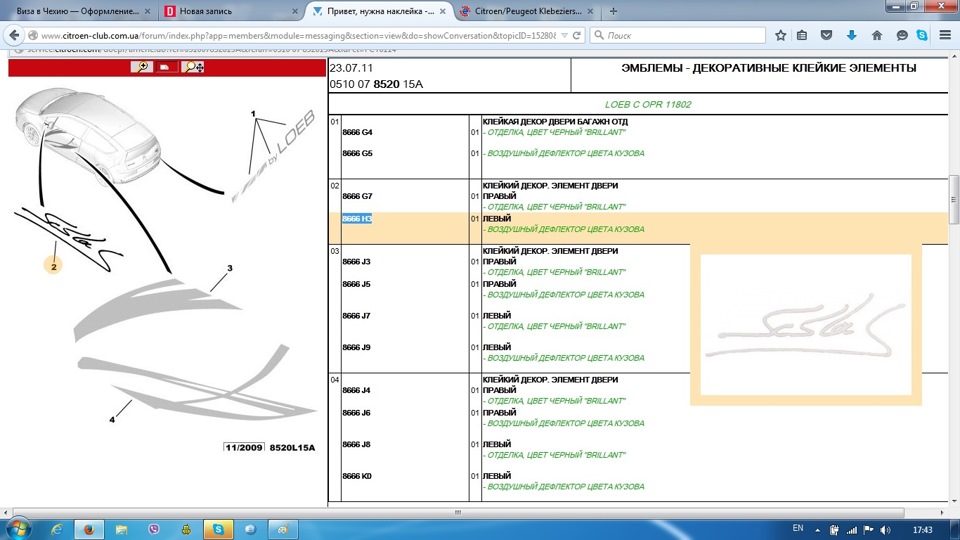Open the bookmarks list icon
The width and height of the screenshot is (960, 540).
coord(802,36)
